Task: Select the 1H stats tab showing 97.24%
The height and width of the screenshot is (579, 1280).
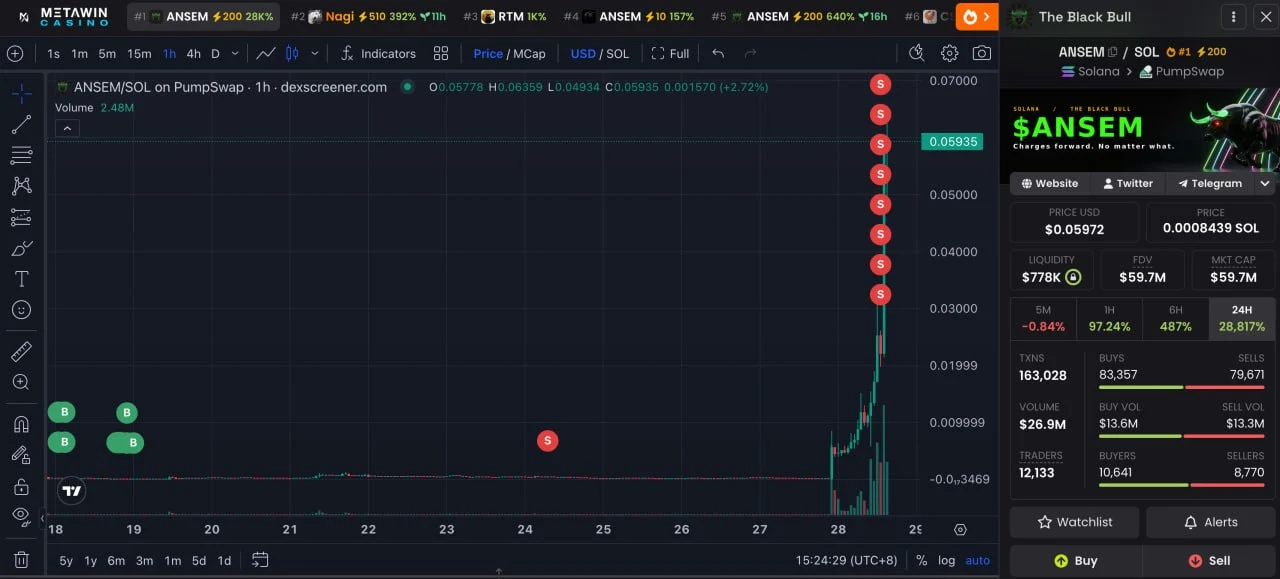Action: (1109, 318)
